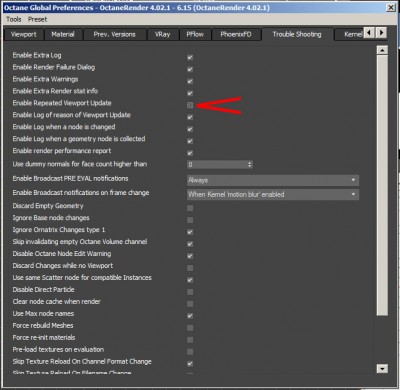Click the 'Use Max node names' label text
This screenshot has width=400, height=390.
(43, 314)
